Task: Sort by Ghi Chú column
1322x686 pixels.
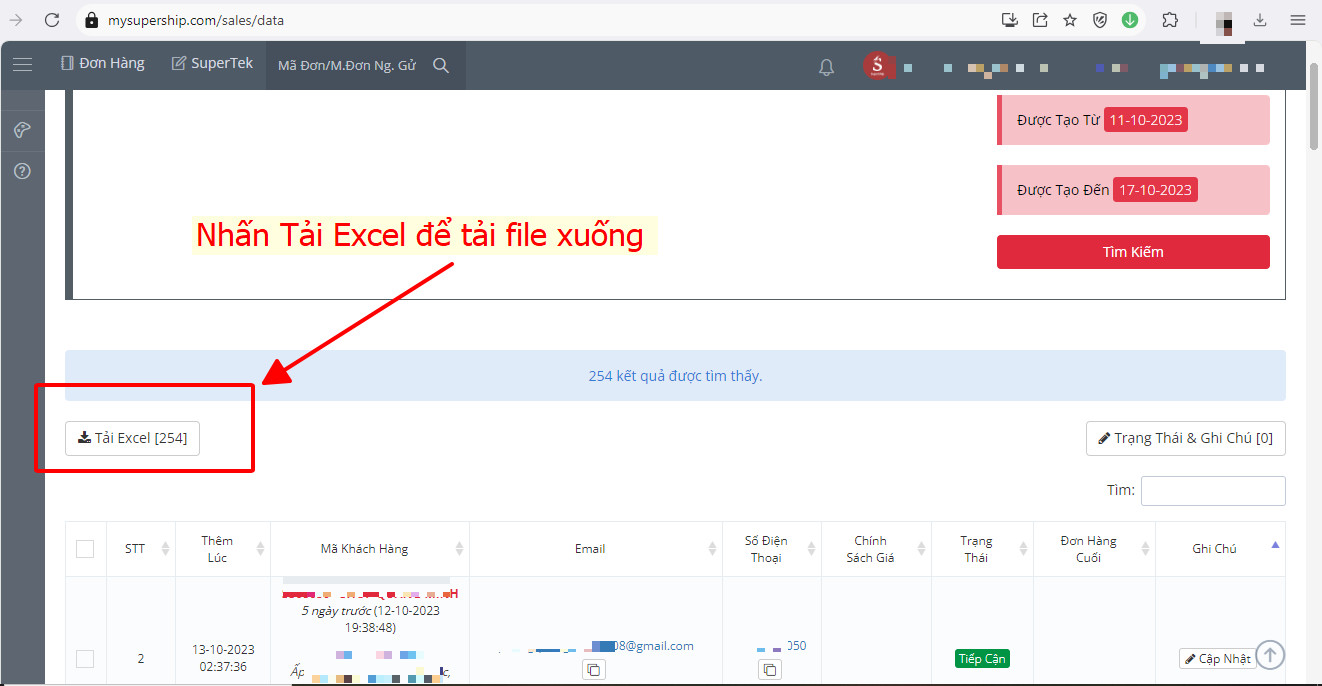Action: point(1220,549)
